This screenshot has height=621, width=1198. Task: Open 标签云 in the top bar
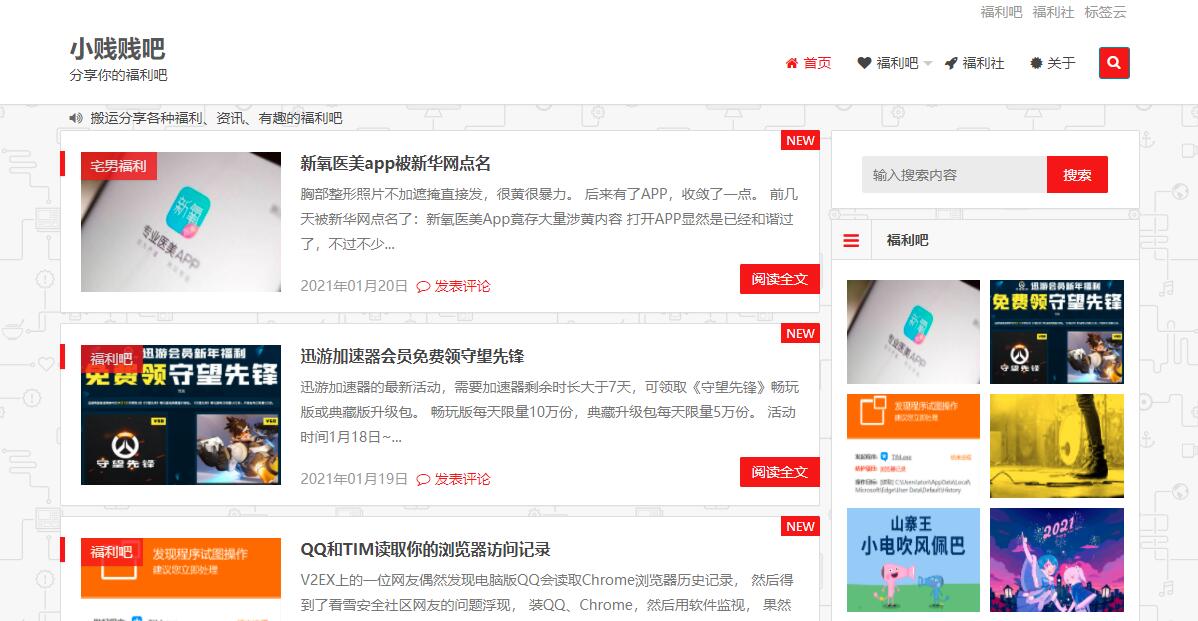(x=1105, y=12)
